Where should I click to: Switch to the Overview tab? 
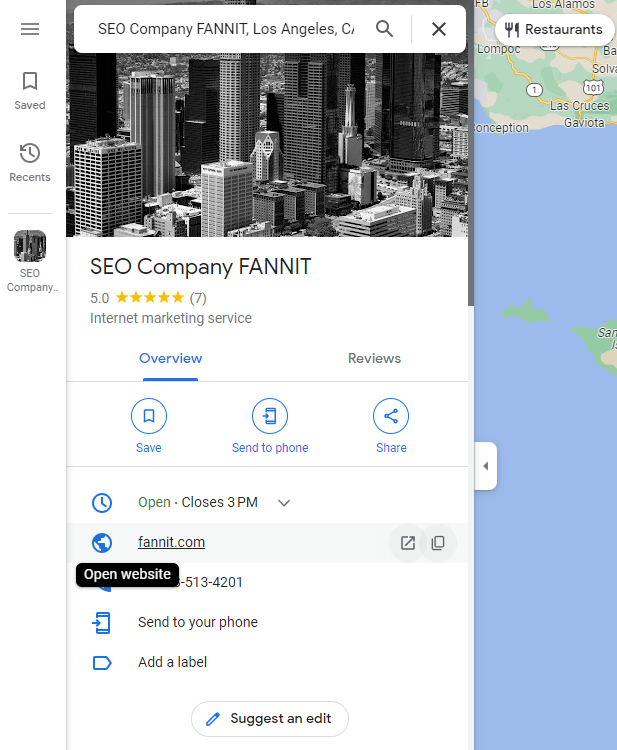click(170, 358)
